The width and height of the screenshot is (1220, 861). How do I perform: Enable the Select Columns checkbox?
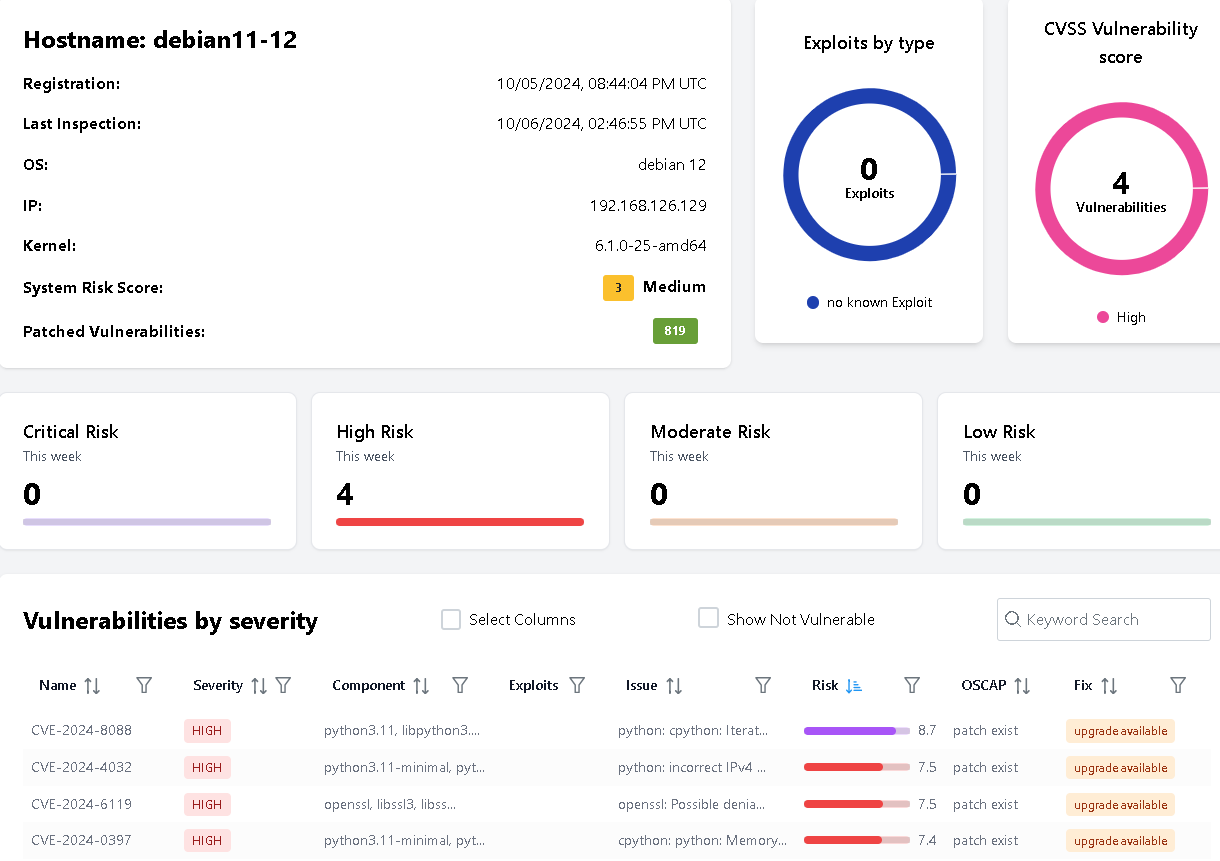pyautogui.click(x=450, y=619)
